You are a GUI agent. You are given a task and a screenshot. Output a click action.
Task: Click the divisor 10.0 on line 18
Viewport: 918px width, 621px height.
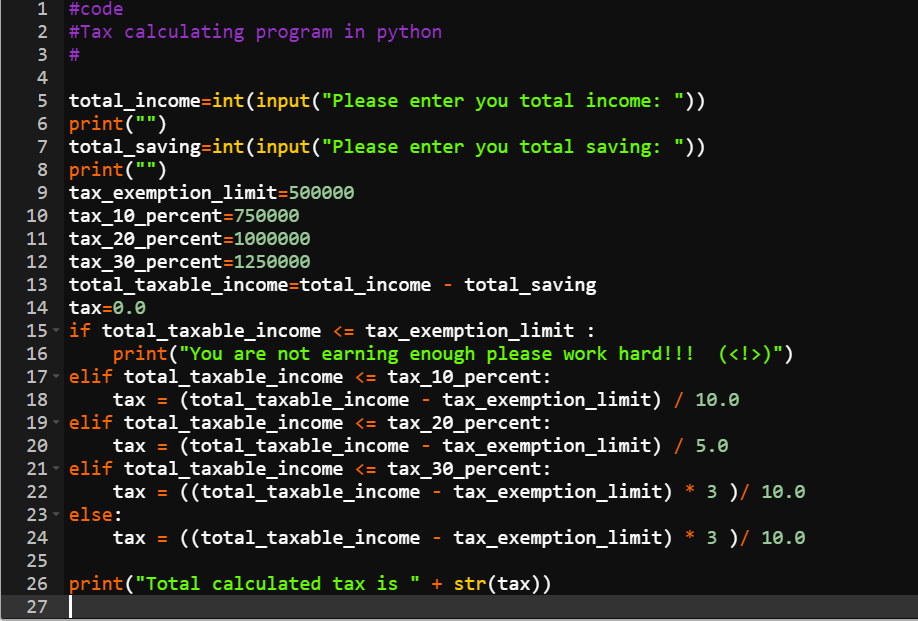click(717, 400)
